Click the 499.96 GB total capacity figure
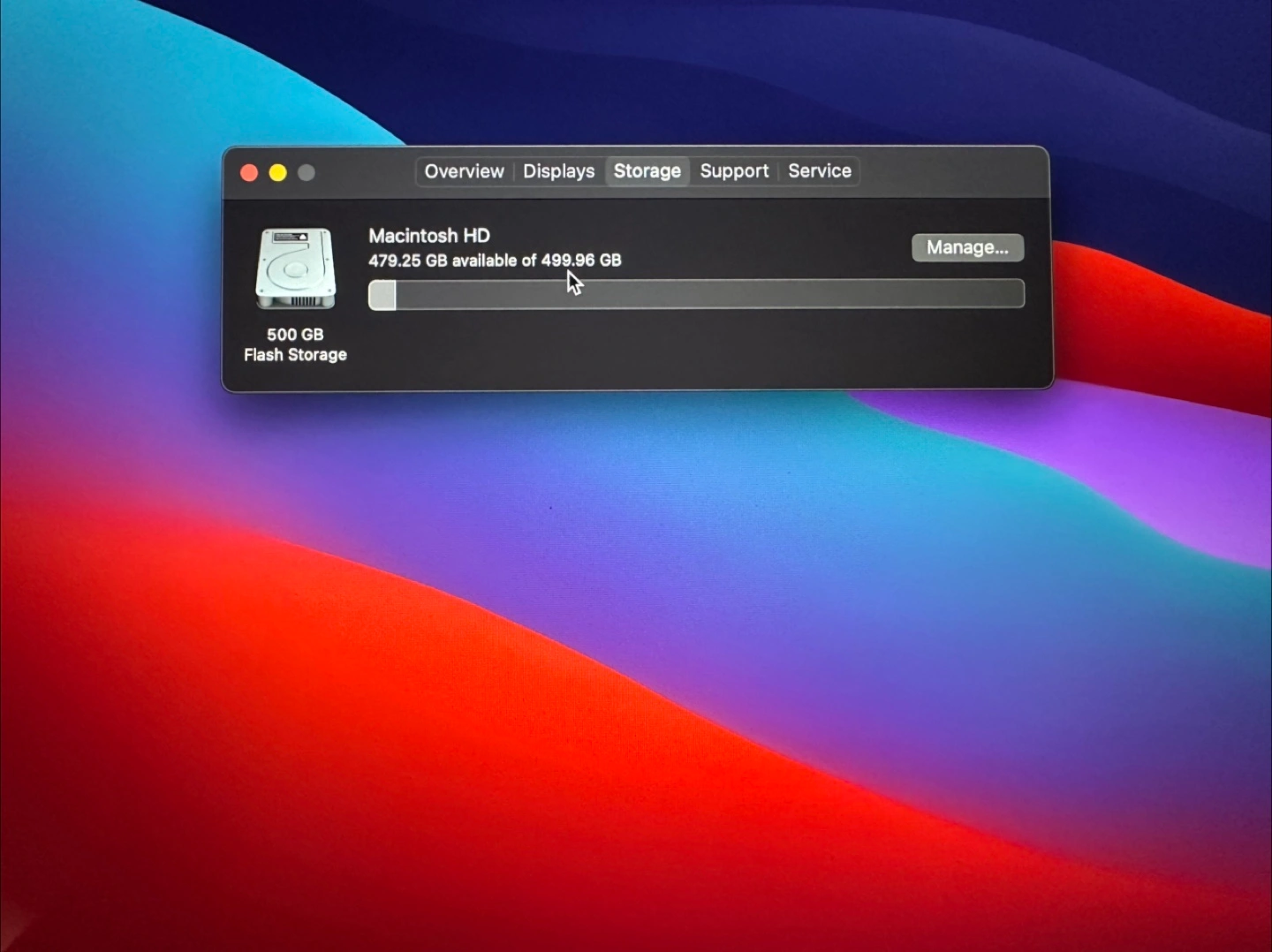1272x952 pixels. pyautogui.click(x=581, y=261)
